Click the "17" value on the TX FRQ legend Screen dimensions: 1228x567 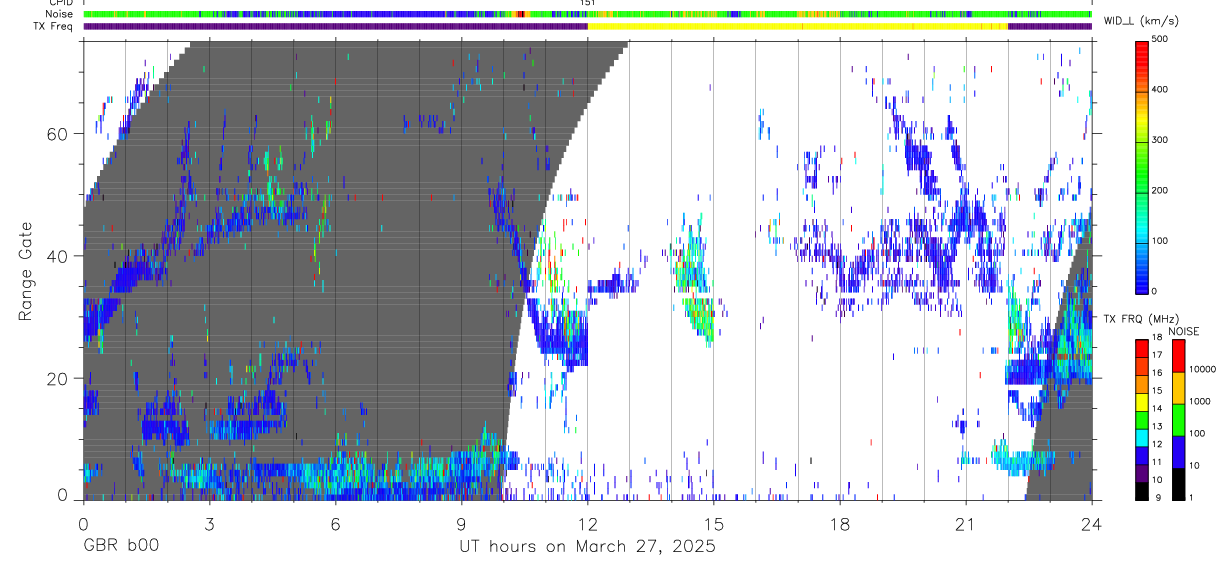(1159, 355)
